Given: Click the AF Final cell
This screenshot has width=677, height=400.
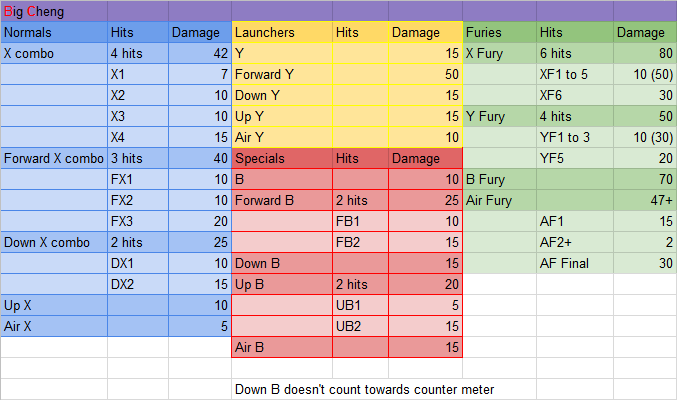Looking at the screenshot, I should click(x=575, y=264).
